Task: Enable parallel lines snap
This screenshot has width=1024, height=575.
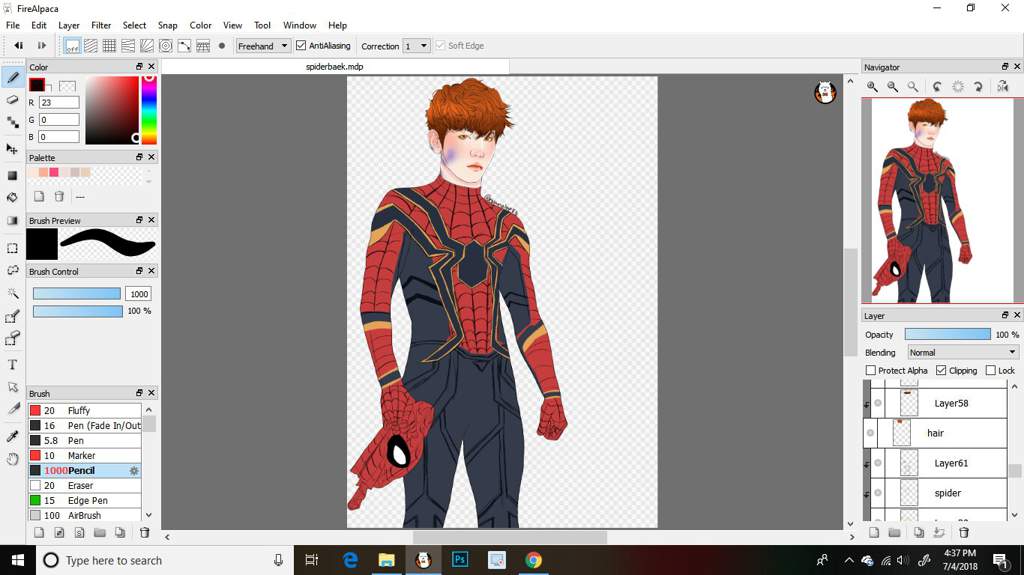Action: [91, 46]
